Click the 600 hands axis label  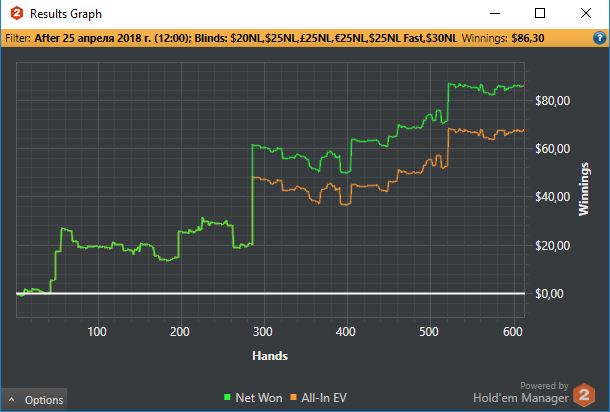point(512,332)
